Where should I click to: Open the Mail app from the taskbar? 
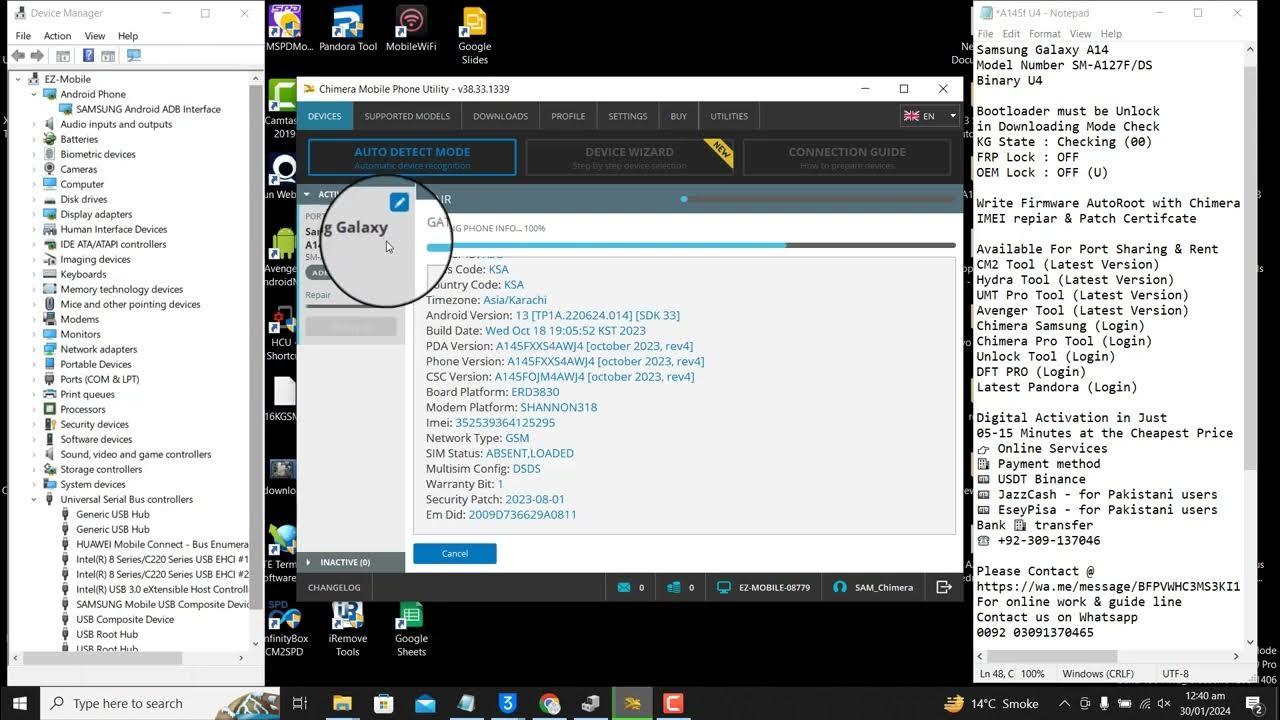425,703
